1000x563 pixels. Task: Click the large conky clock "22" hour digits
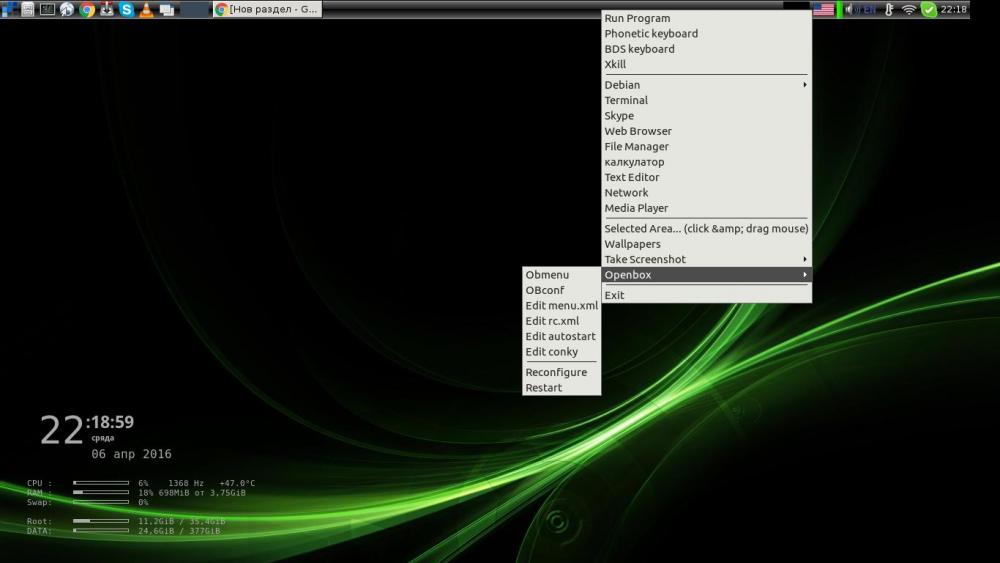pos(62,430)
